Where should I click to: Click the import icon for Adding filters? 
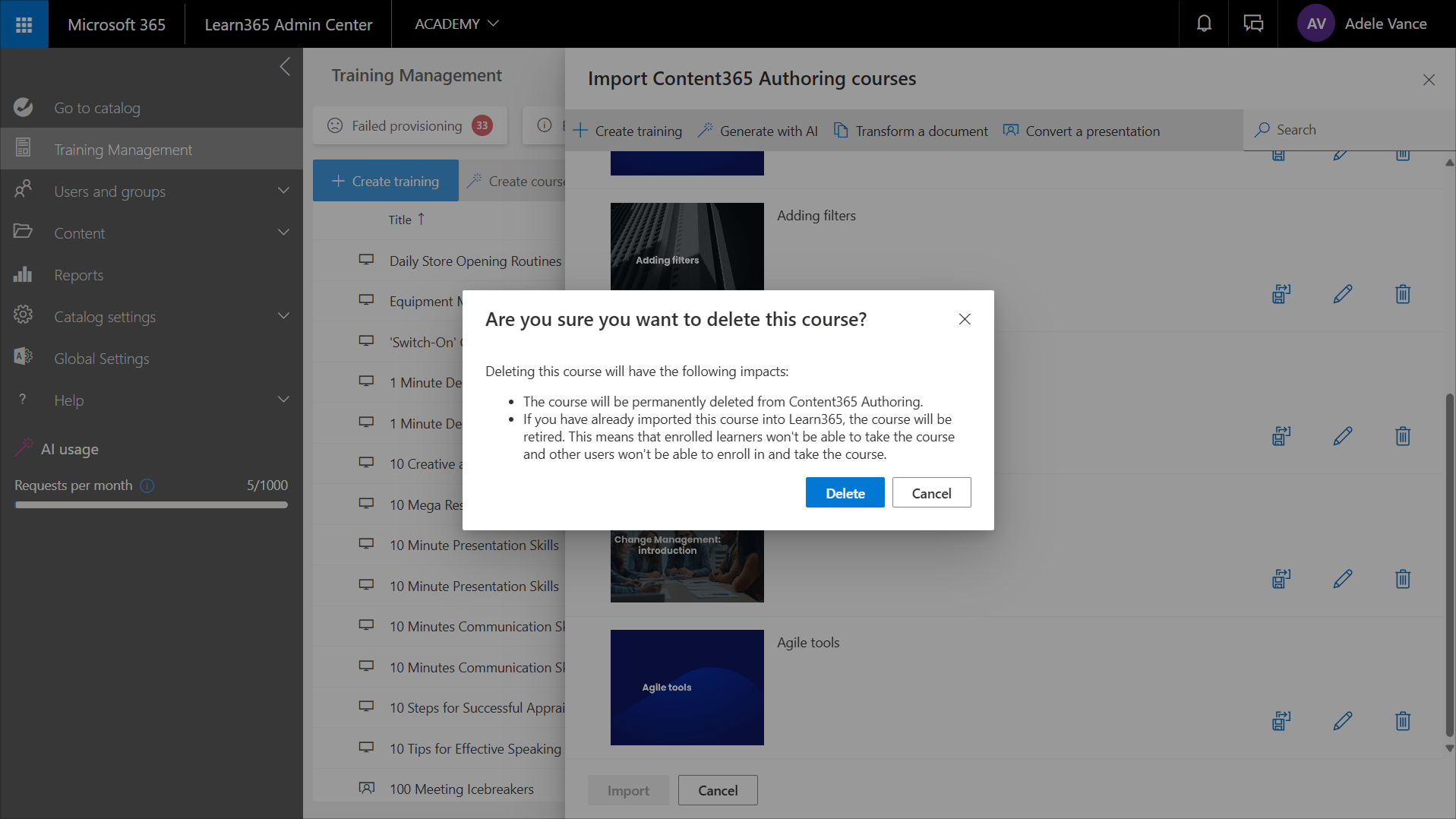click(x=1281, y=294)
